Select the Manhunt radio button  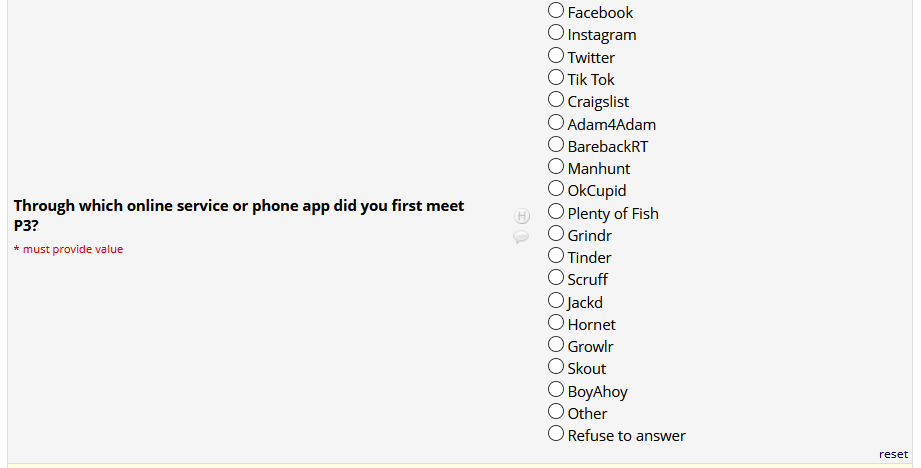[556, 166]
